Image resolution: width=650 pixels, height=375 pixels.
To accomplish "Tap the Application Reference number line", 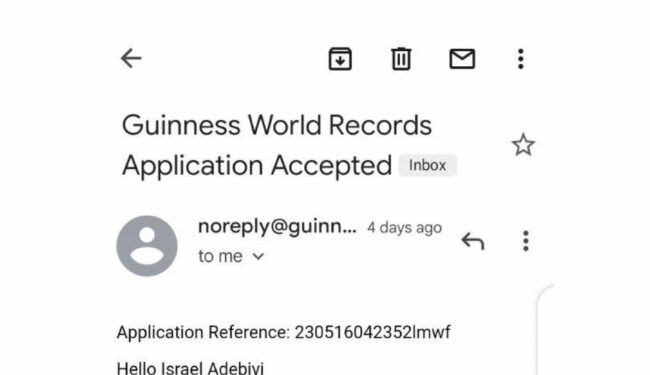I will [284, 332].
